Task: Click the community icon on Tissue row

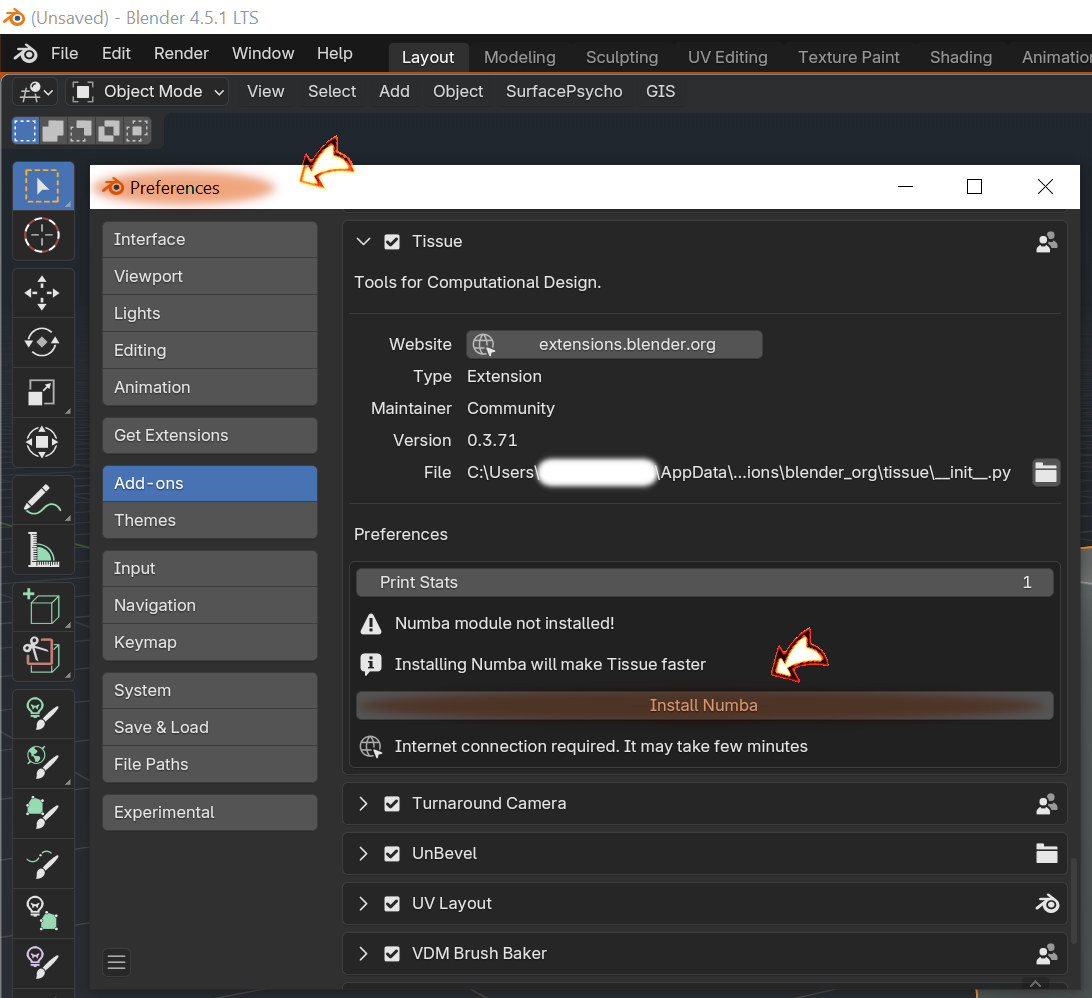Action: coord(1046,242)
